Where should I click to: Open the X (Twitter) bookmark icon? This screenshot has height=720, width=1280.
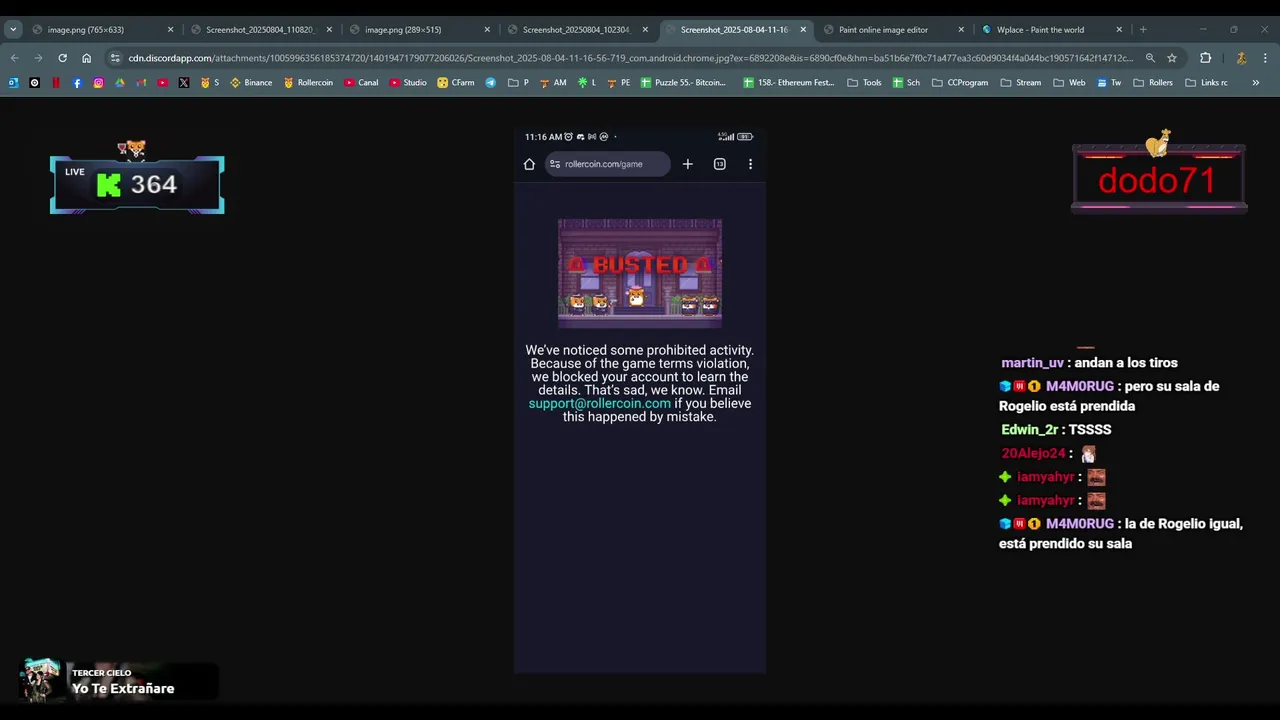(x=184, y=83)
